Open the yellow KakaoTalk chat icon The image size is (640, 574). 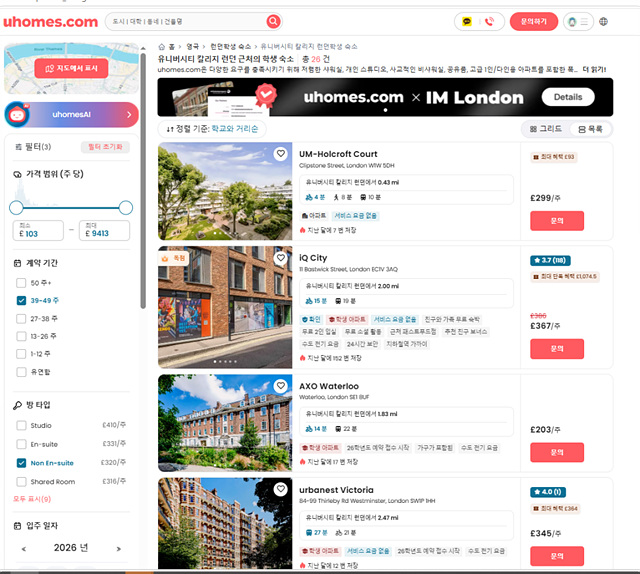click(x=466, y=21)
